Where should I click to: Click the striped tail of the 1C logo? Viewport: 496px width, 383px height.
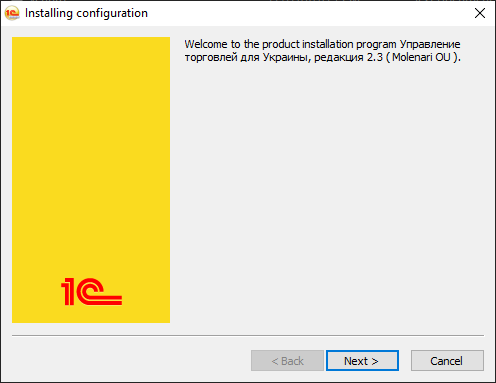click(107, 299)
